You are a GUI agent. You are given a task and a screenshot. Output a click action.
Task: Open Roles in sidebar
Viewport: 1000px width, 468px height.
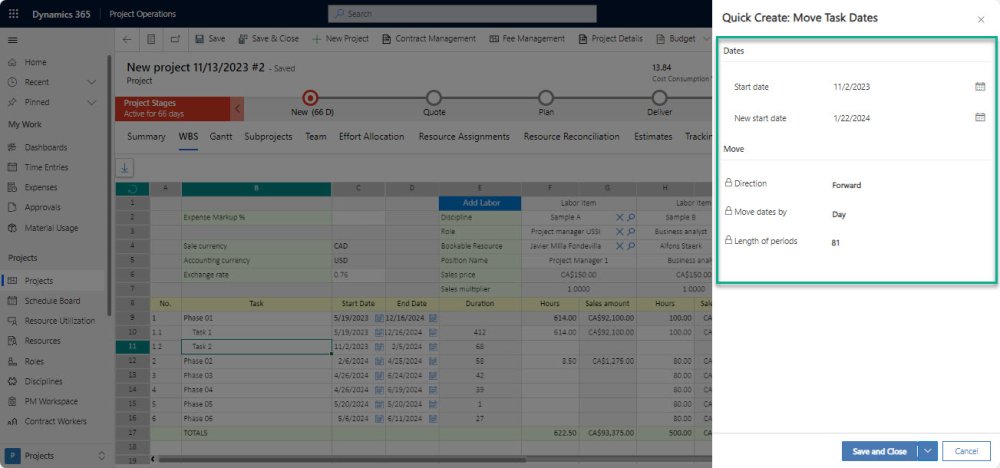pos(34,362)
